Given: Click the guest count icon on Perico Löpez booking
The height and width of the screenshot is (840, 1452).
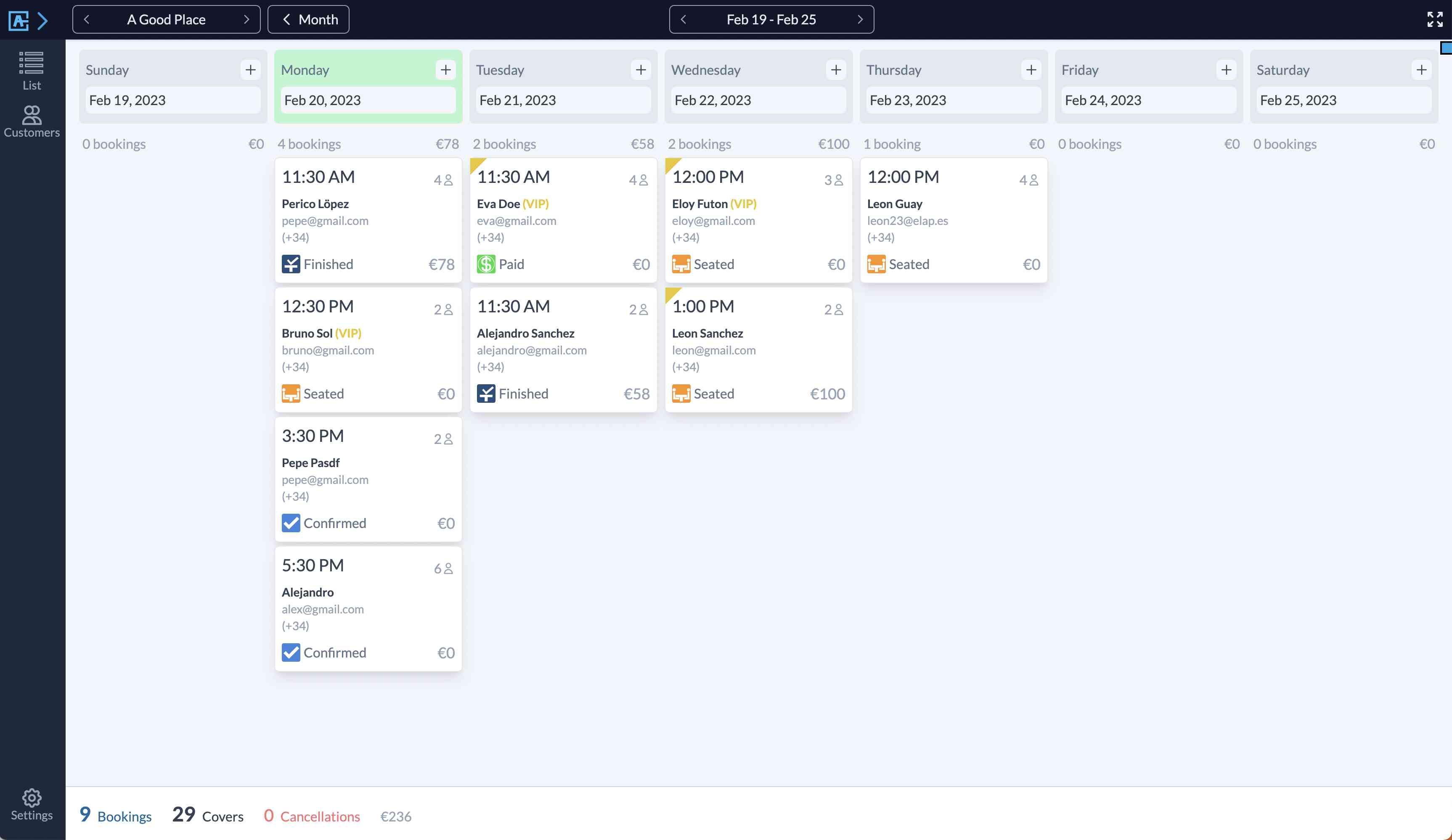Looking at the screenshot, I should click(448, 180).
